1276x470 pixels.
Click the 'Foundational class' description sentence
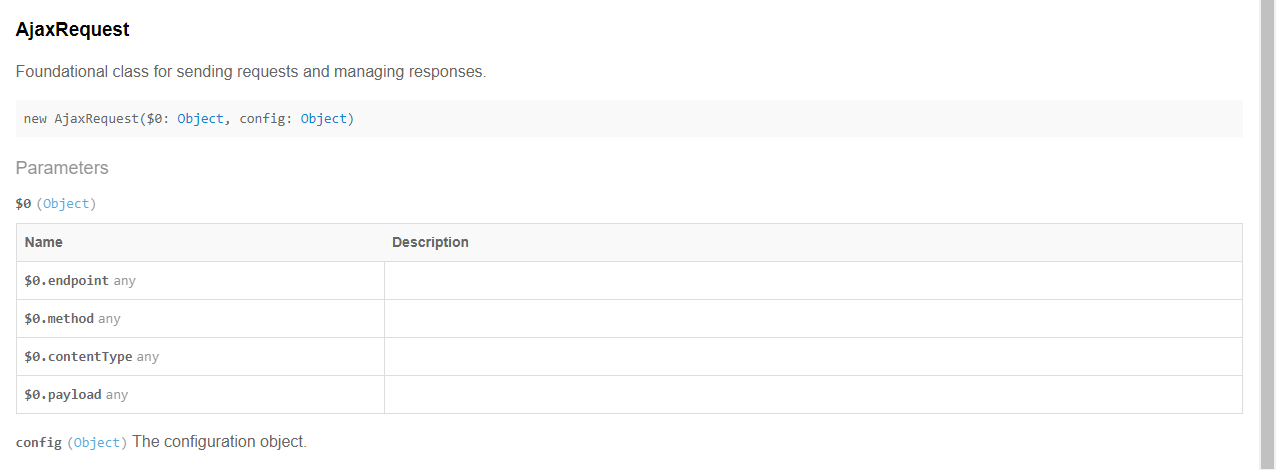pos(251,72)
